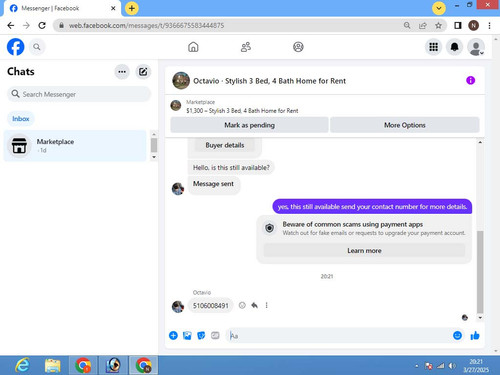React to 5106008491 message with emoji icon
500x375 pixels.
(242, 305)
